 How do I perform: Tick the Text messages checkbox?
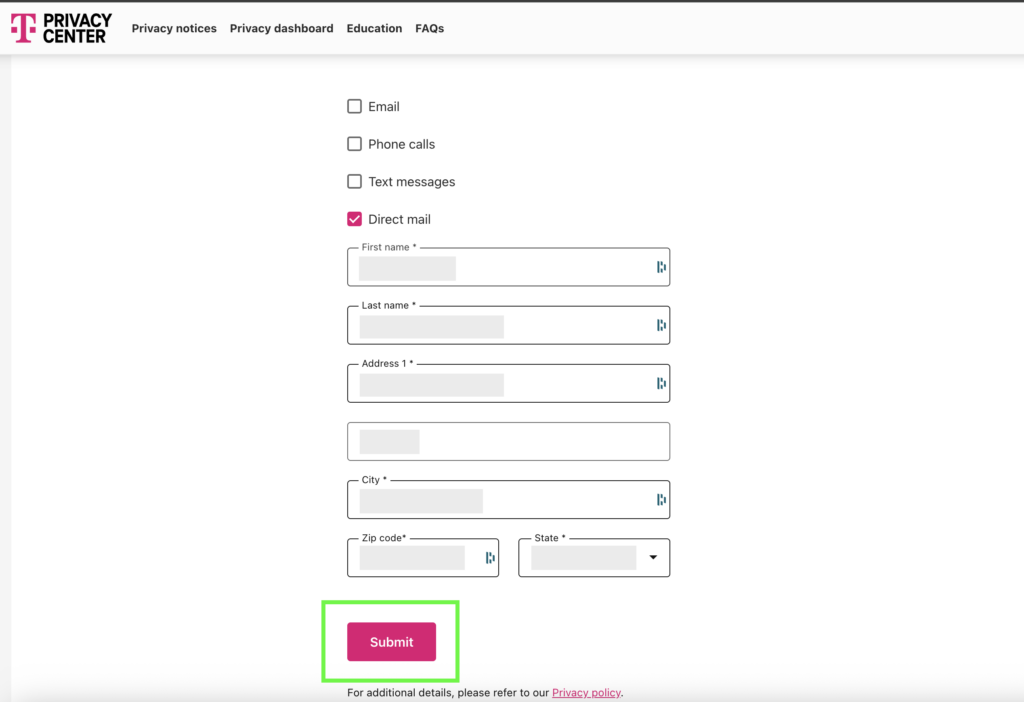[354, 182]
